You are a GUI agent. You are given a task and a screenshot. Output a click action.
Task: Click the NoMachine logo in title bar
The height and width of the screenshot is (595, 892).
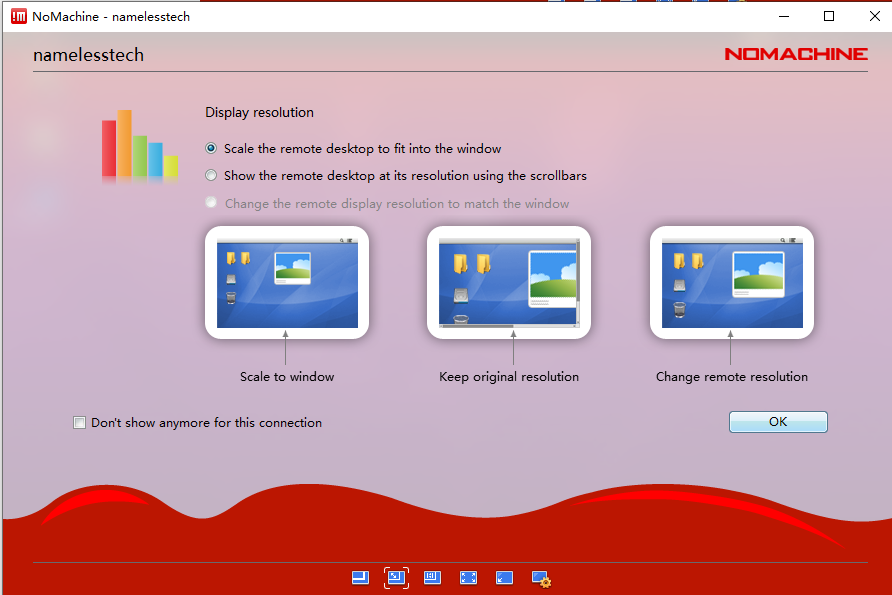coord(19,16)
